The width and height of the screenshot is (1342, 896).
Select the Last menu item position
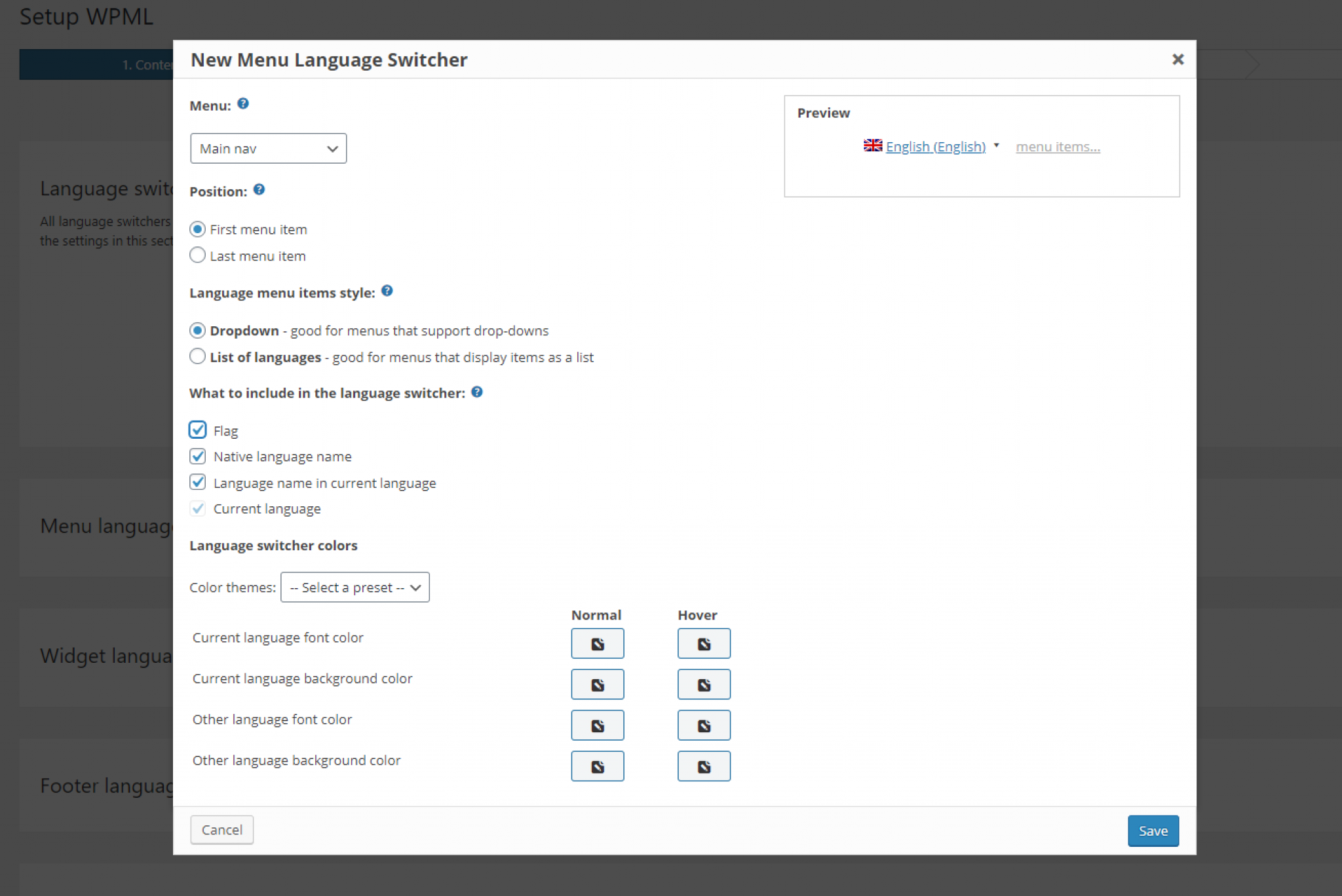tap(197, 255)
